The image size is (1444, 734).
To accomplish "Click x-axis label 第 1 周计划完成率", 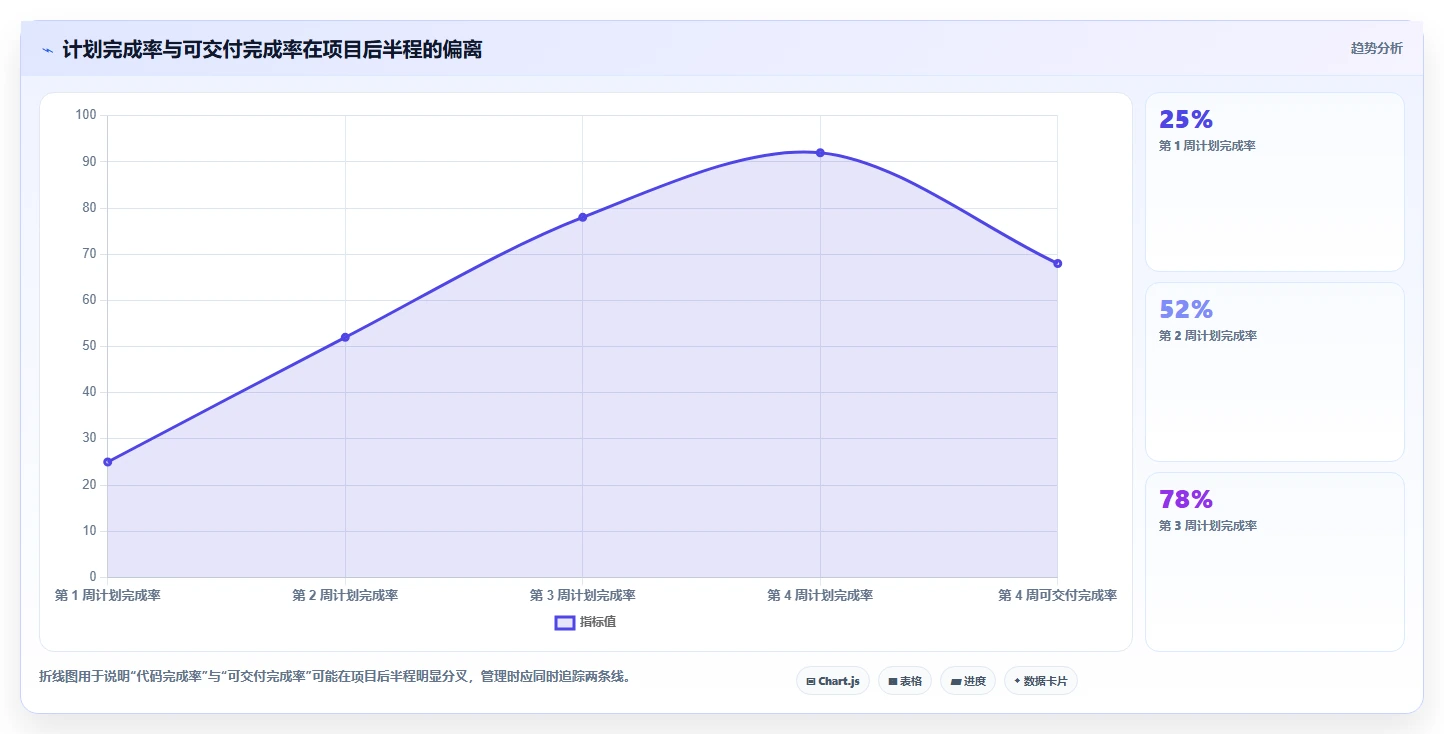I will pos(108,595).
